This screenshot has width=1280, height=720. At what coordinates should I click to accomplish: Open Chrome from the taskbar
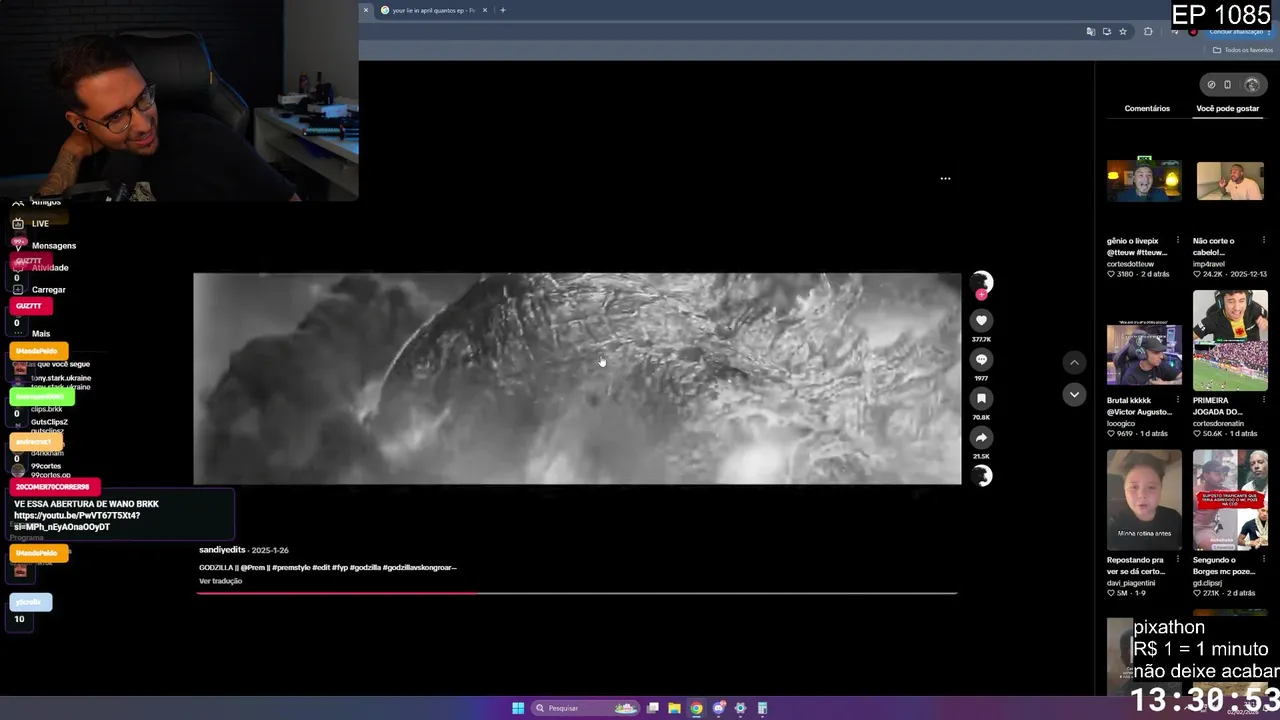[x=696, y=708]
